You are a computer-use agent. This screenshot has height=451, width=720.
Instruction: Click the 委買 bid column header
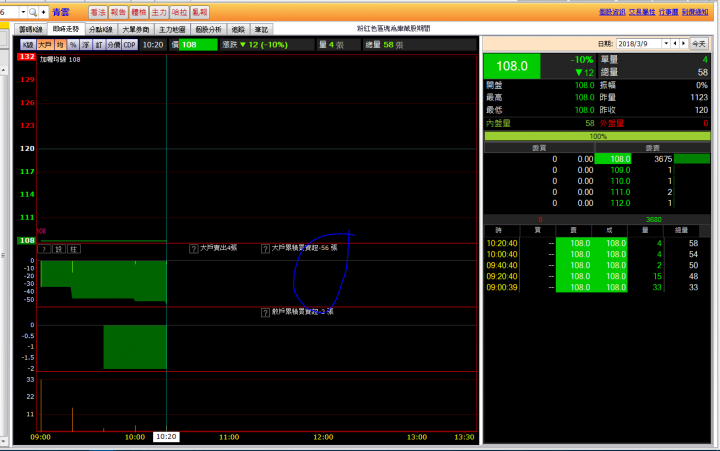click(x=539, y=148)
